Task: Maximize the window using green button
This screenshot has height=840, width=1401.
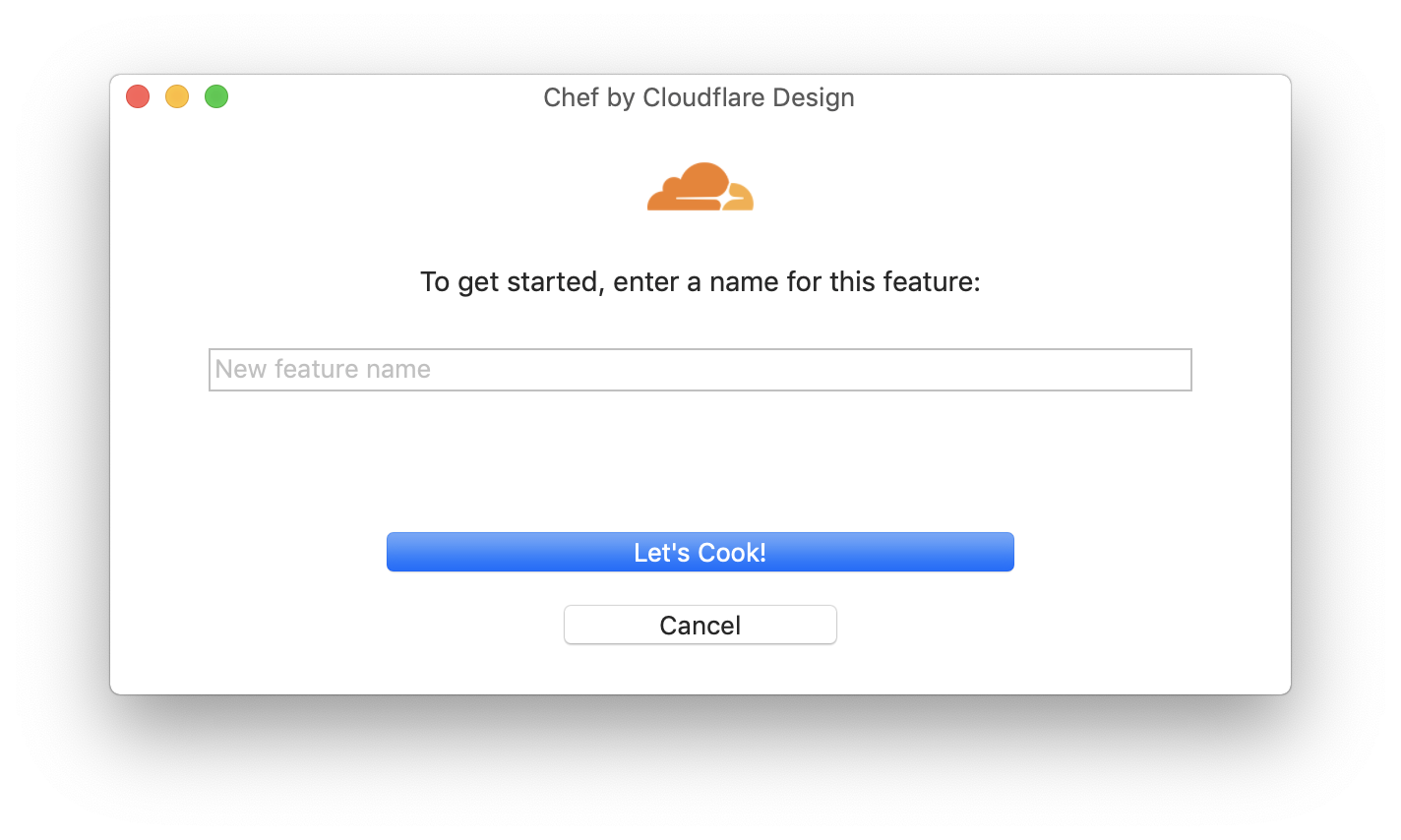Action: click(216, 96)
